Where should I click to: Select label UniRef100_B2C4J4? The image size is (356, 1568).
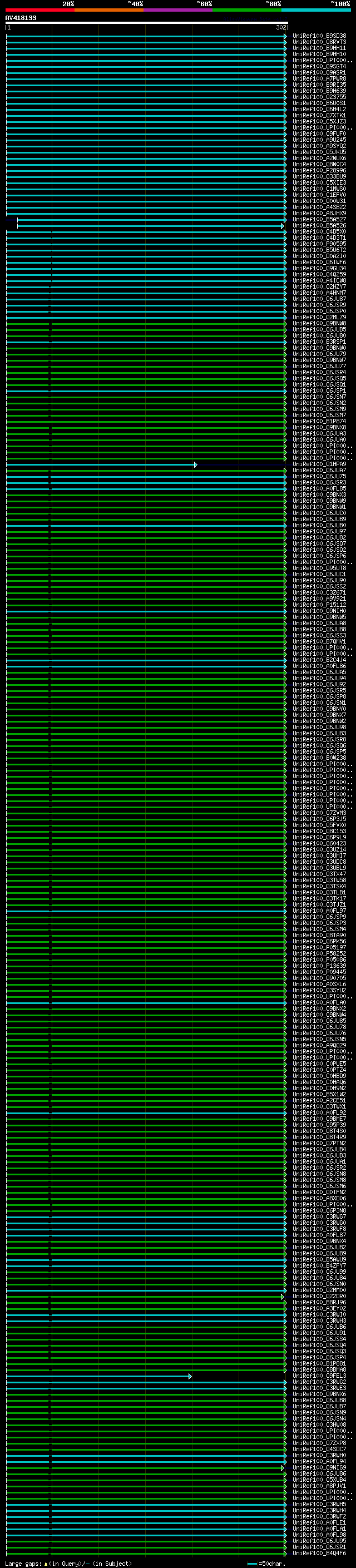point(319,660)
